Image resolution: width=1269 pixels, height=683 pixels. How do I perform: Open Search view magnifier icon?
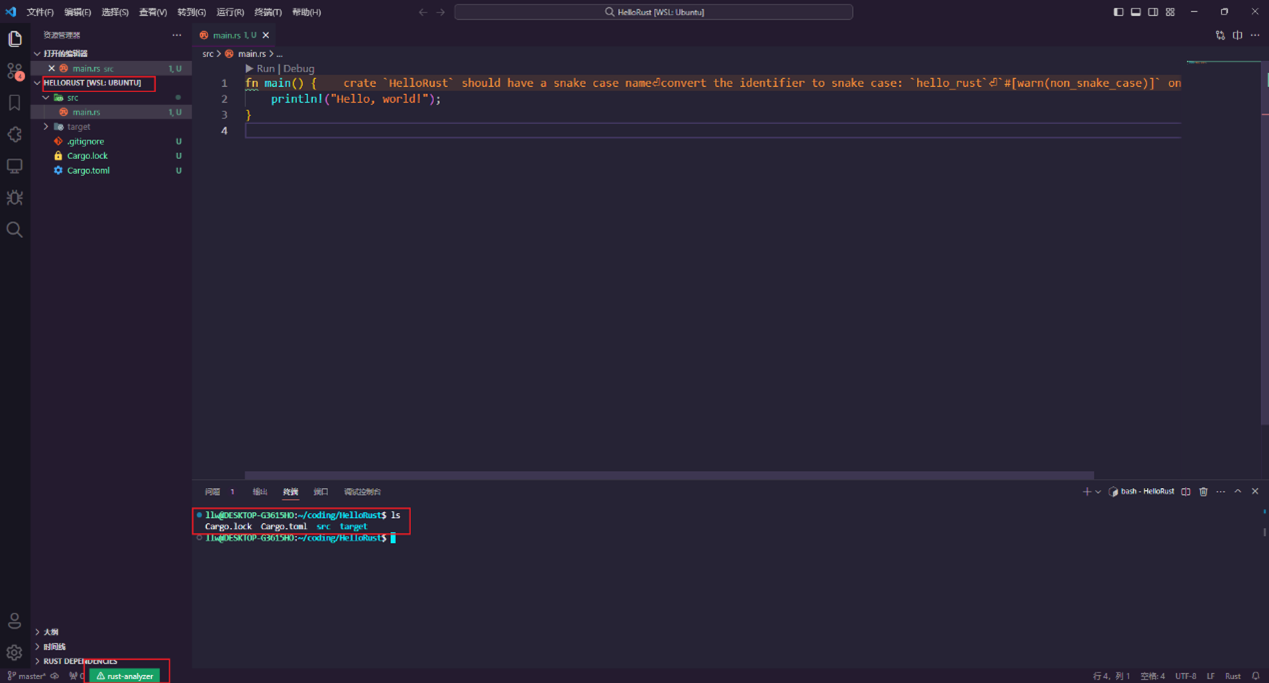click(15, 229)
